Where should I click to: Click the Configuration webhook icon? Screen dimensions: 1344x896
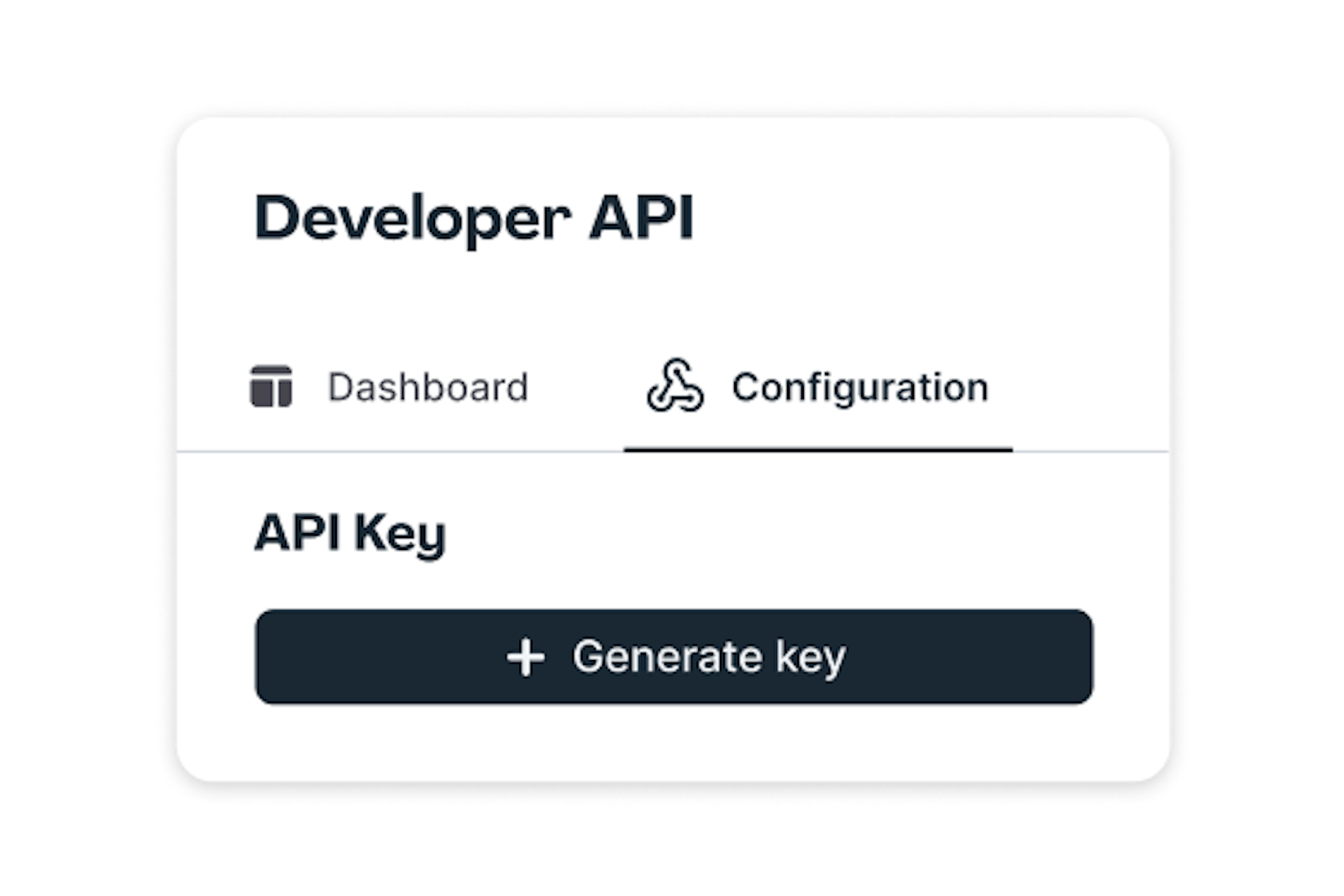[x=675, y=386]
